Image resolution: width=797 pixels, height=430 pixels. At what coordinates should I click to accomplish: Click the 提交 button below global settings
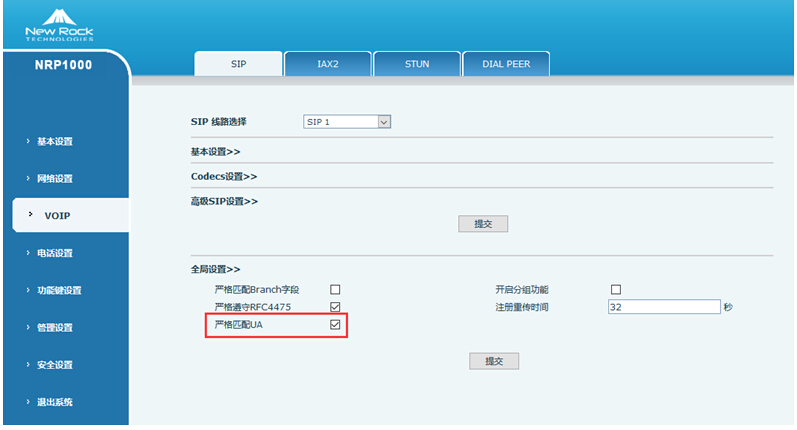pos(494,361)
